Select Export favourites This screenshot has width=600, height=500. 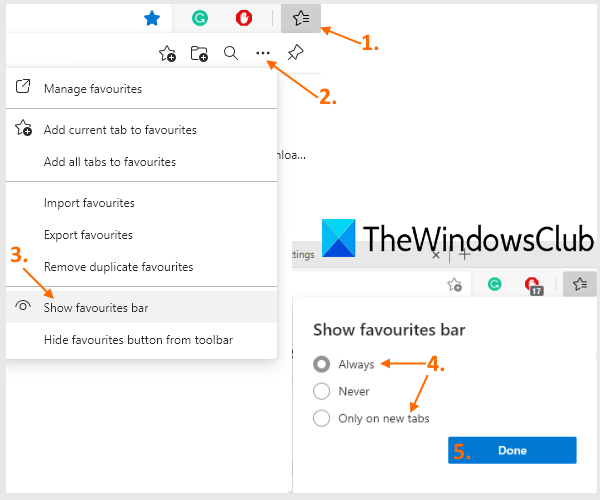(x=141, y=235)
